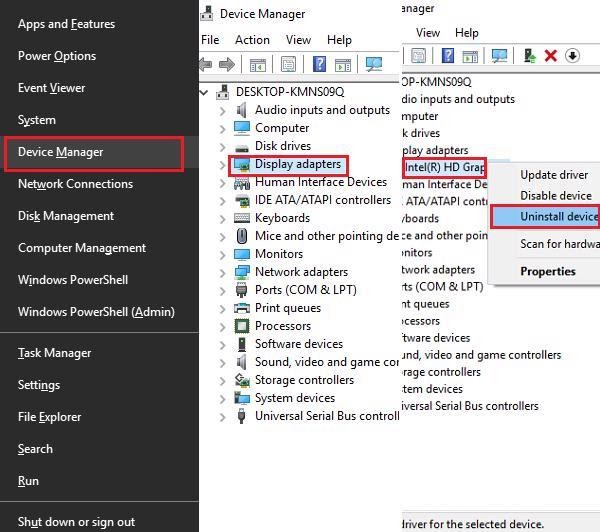Open Device Manager from the Win+X menu

(x=61, y=152)
